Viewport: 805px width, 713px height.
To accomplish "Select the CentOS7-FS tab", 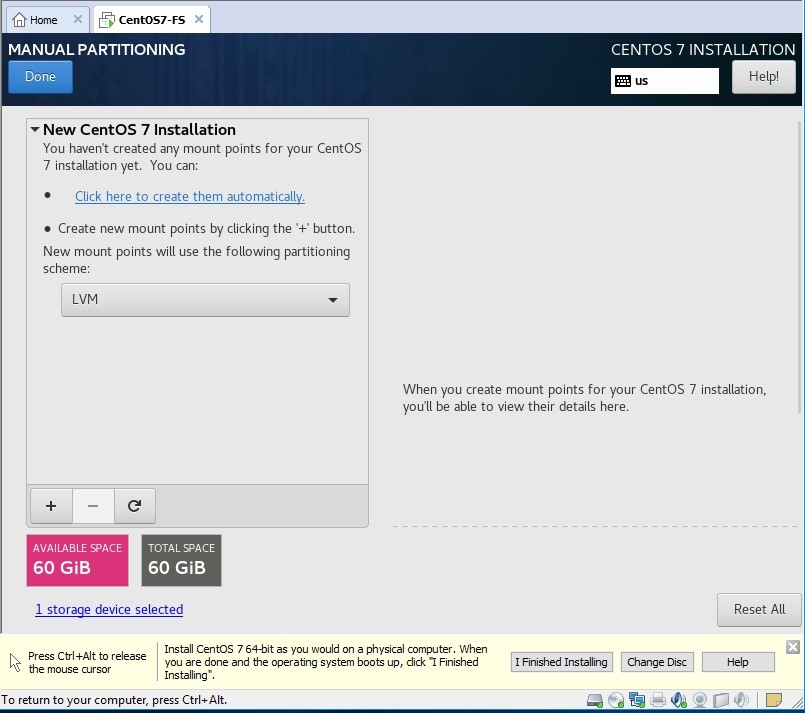I will click(150, 20).
